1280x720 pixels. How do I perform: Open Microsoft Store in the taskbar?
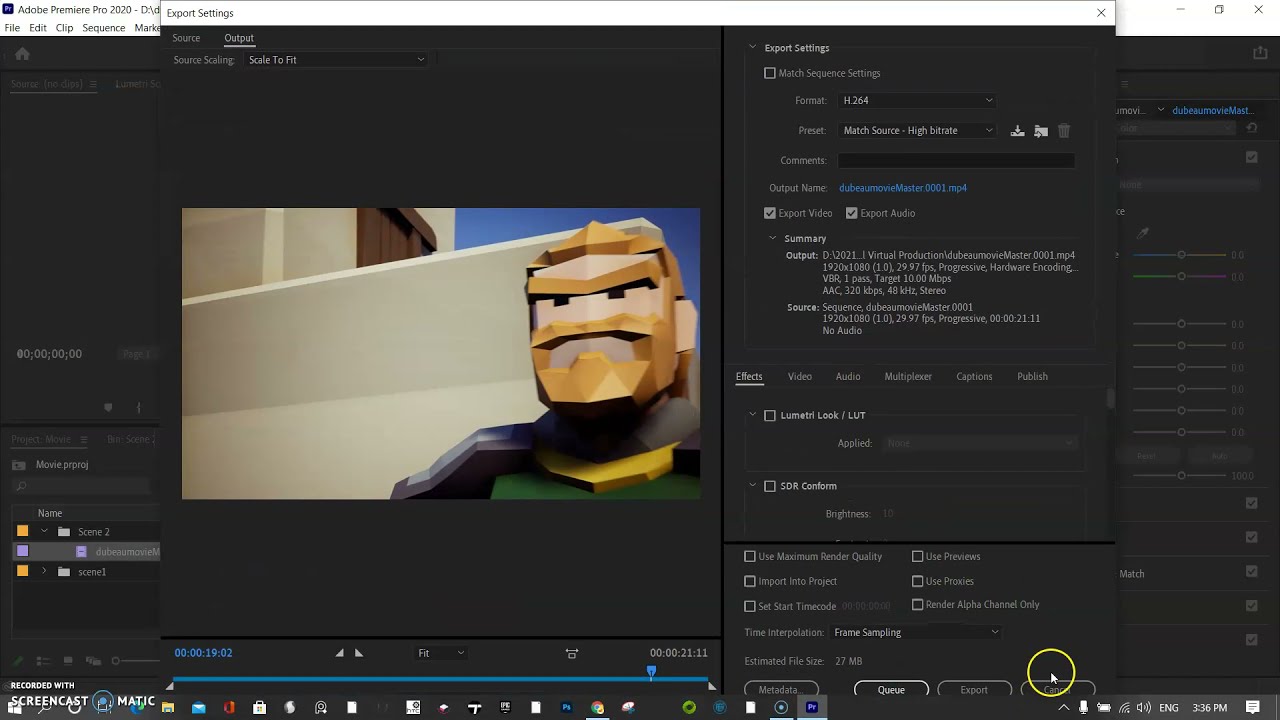[x=260, y=708]
